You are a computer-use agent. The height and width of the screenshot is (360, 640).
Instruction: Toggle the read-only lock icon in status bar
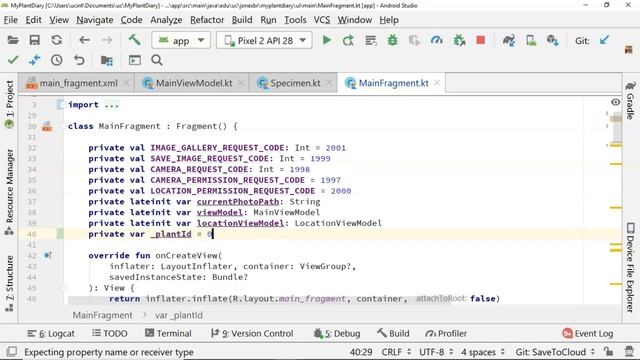(609, 351)
